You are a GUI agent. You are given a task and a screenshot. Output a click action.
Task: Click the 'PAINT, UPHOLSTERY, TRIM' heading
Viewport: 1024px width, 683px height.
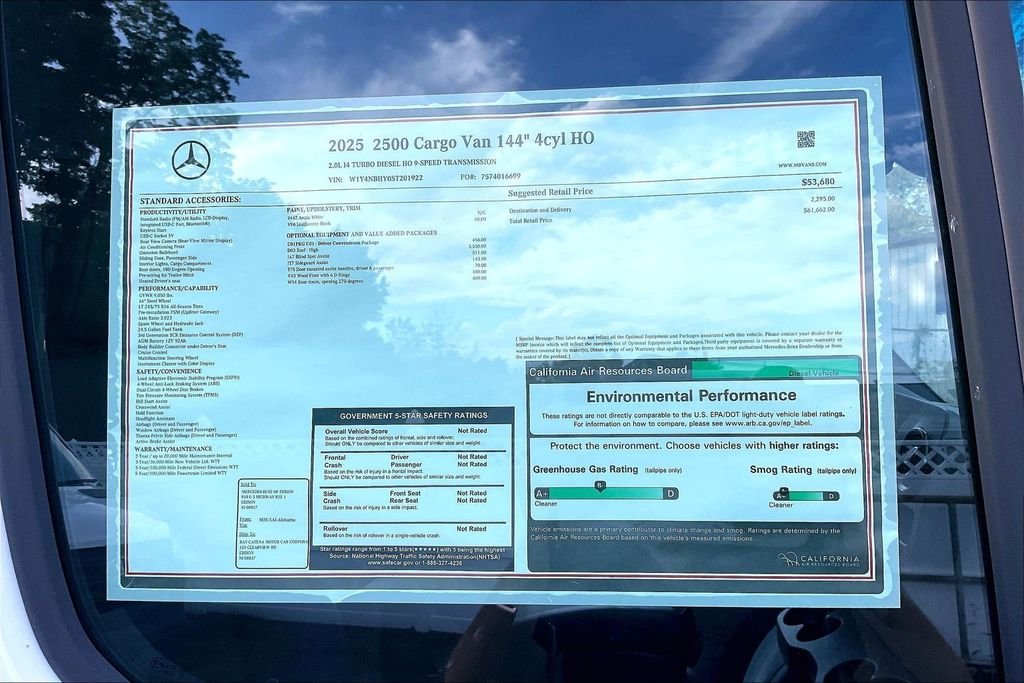click(323, 209)
